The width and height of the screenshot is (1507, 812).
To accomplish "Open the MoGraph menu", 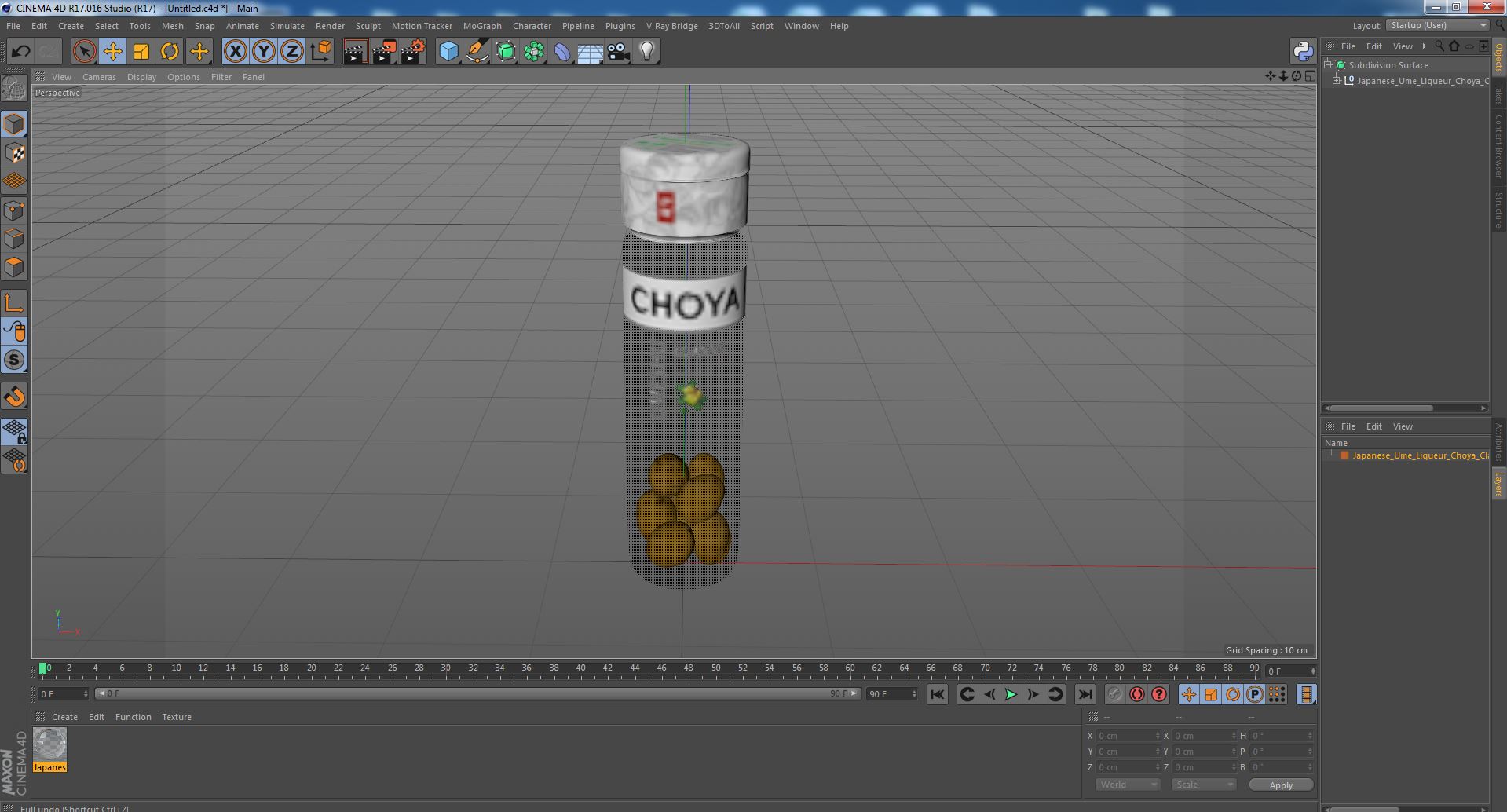I will click(482, 26).
